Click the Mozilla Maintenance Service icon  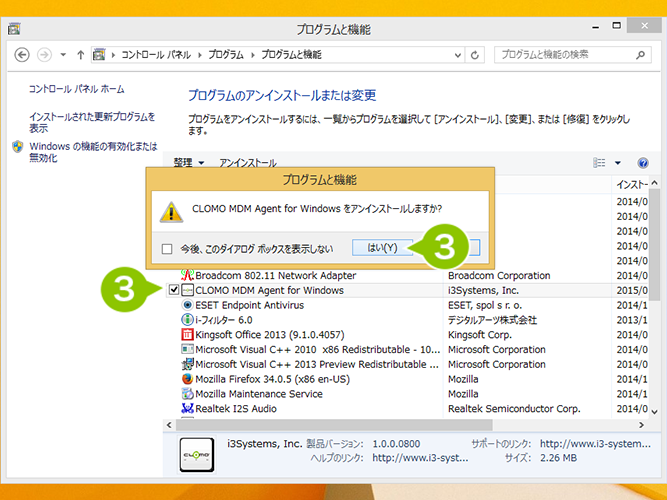[x=187, y=394]
